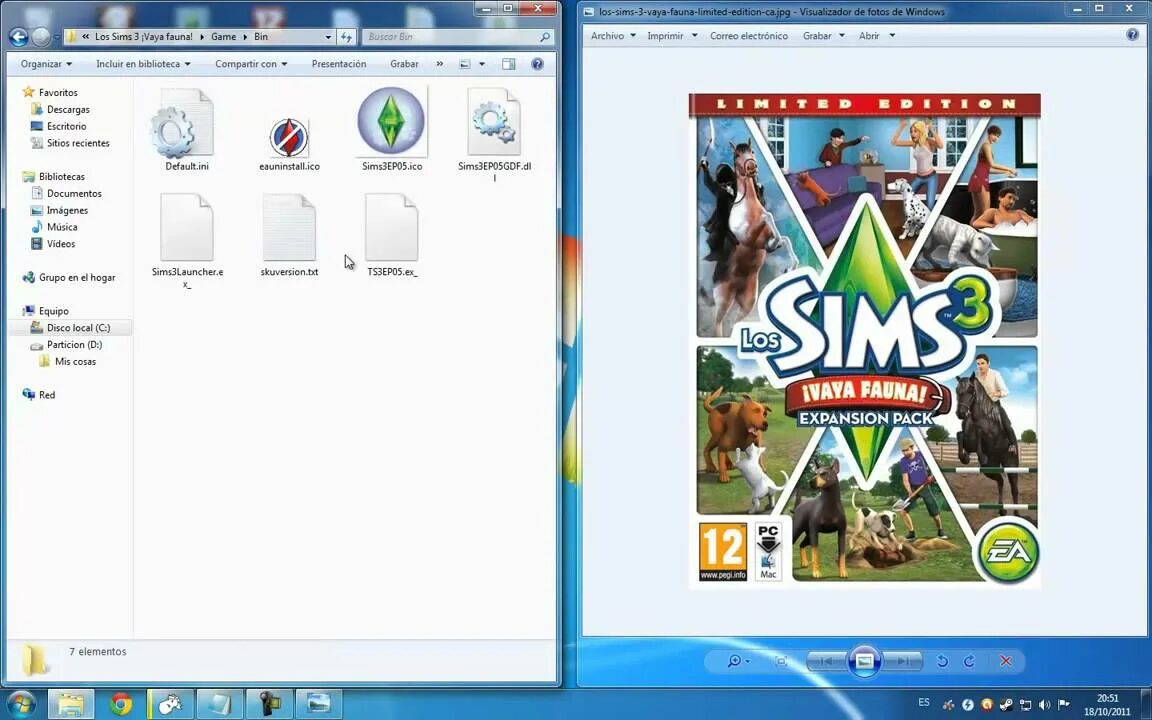Select Sitios recientes in Favoritos
This screenshot has width=1152, height=720.
[x=78, y=143]
